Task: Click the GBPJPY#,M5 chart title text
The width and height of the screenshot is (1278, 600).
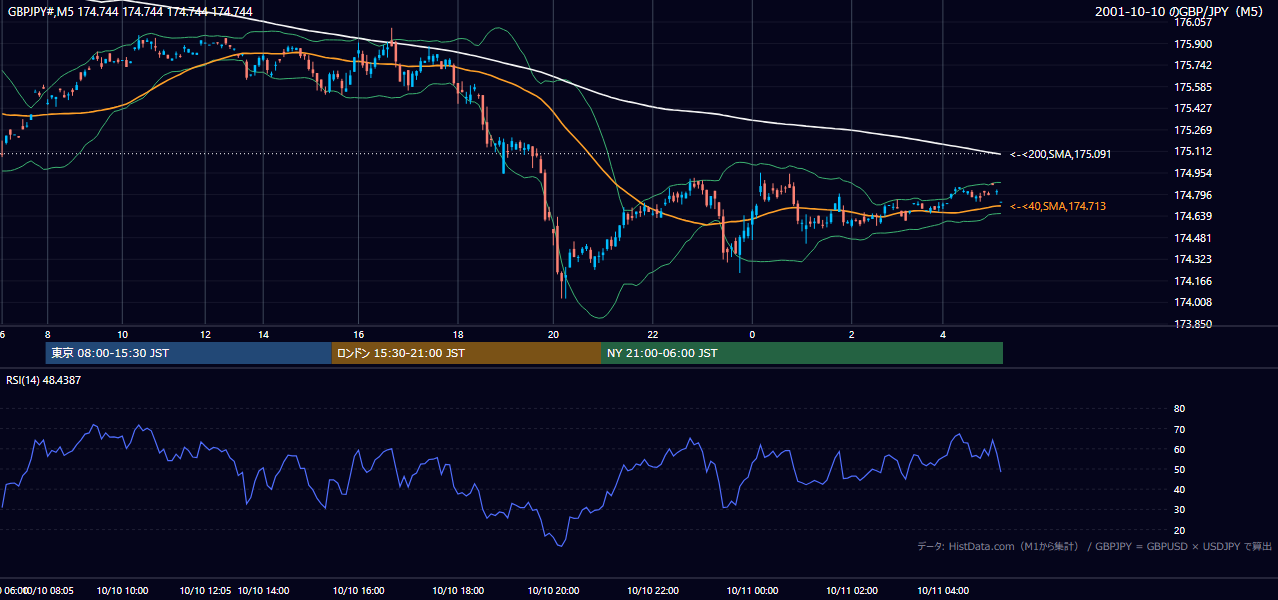Action: pos(130,12)
